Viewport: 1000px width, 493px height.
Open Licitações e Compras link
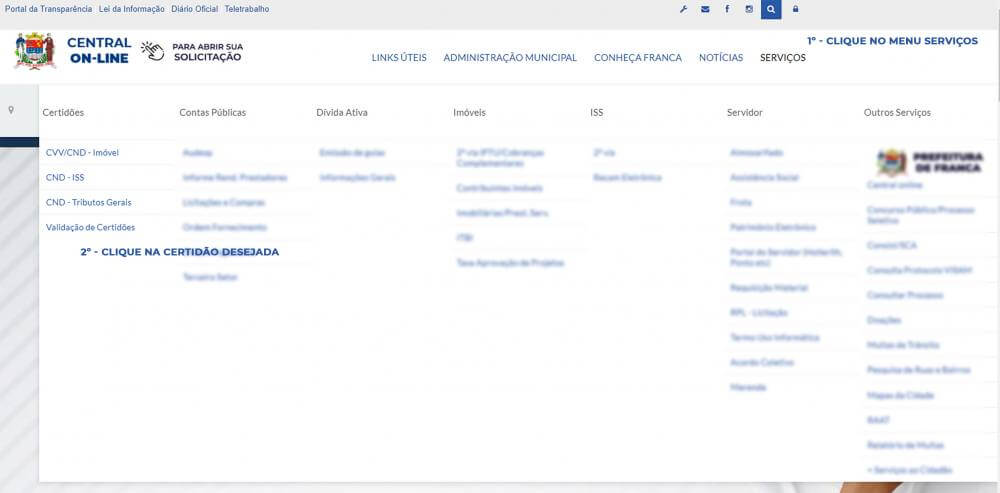pos(224,202)
